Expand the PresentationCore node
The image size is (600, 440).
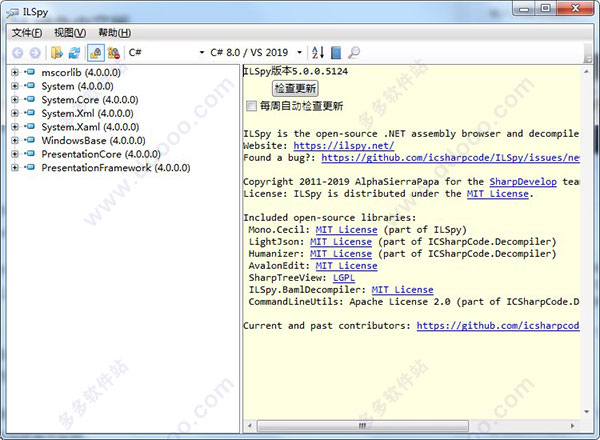tap(15, 154)
